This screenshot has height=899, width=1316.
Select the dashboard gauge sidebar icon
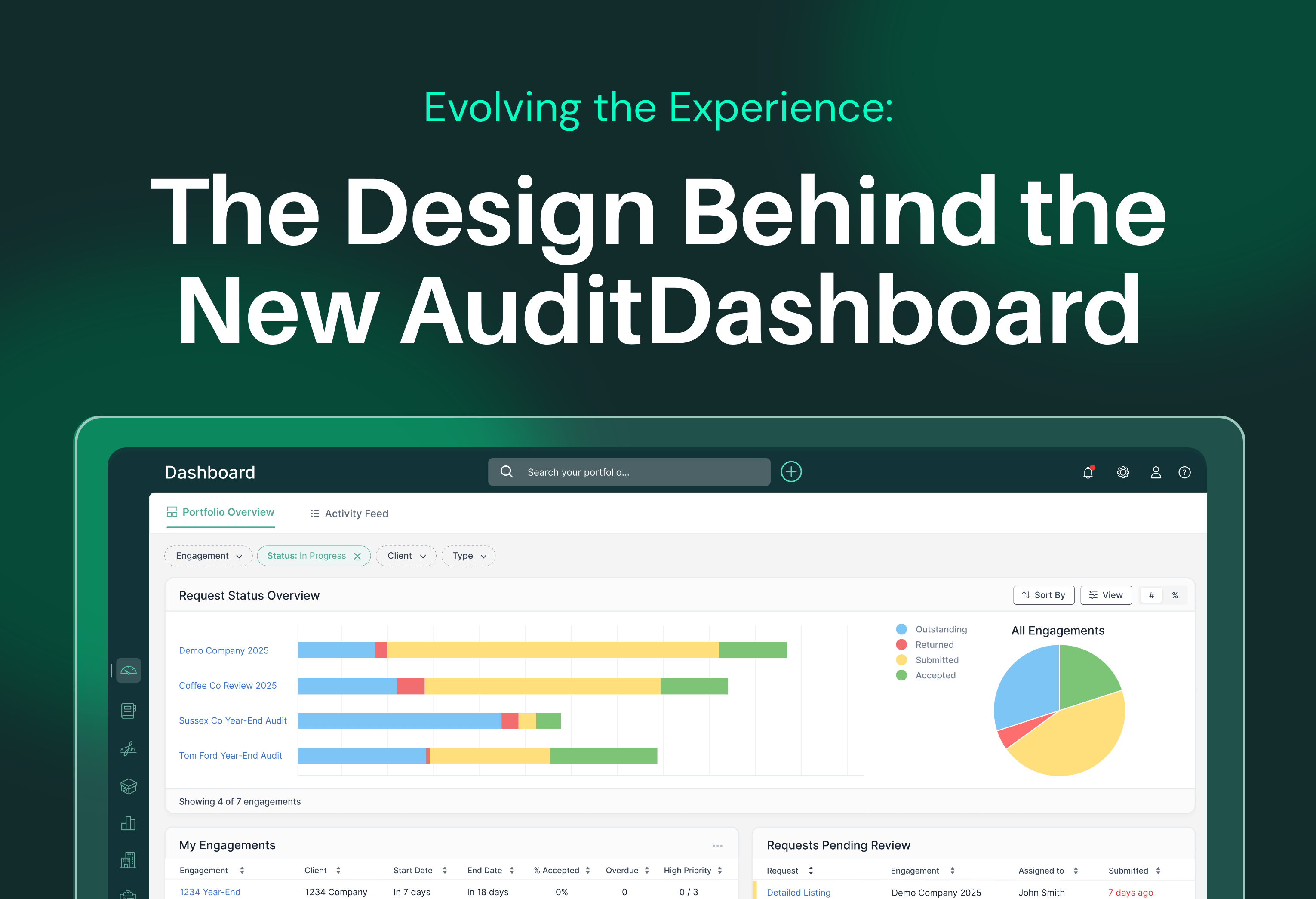(129, 671)
